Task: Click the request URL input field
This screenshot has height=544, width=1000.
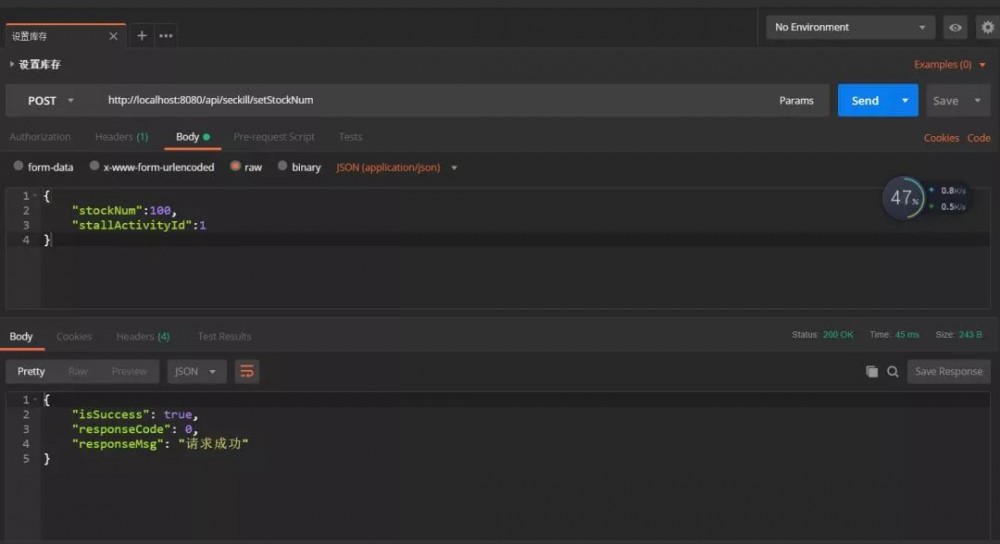Action: click(x=430, y=101)
